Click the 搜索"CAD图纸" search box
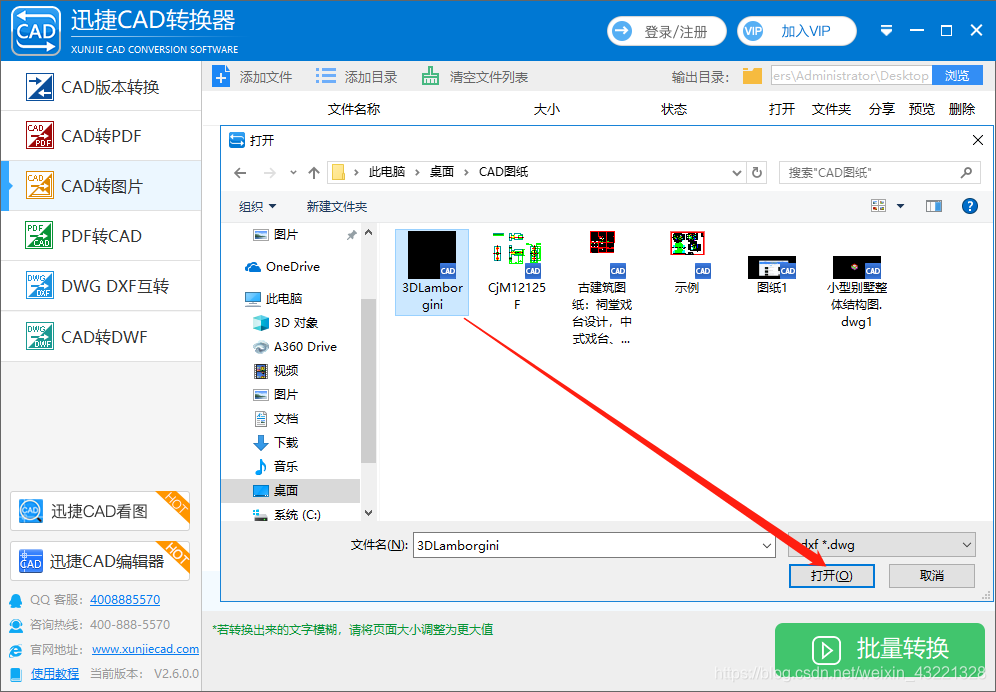The height and width of the screenshot is (692, 996). pos(879,172)
